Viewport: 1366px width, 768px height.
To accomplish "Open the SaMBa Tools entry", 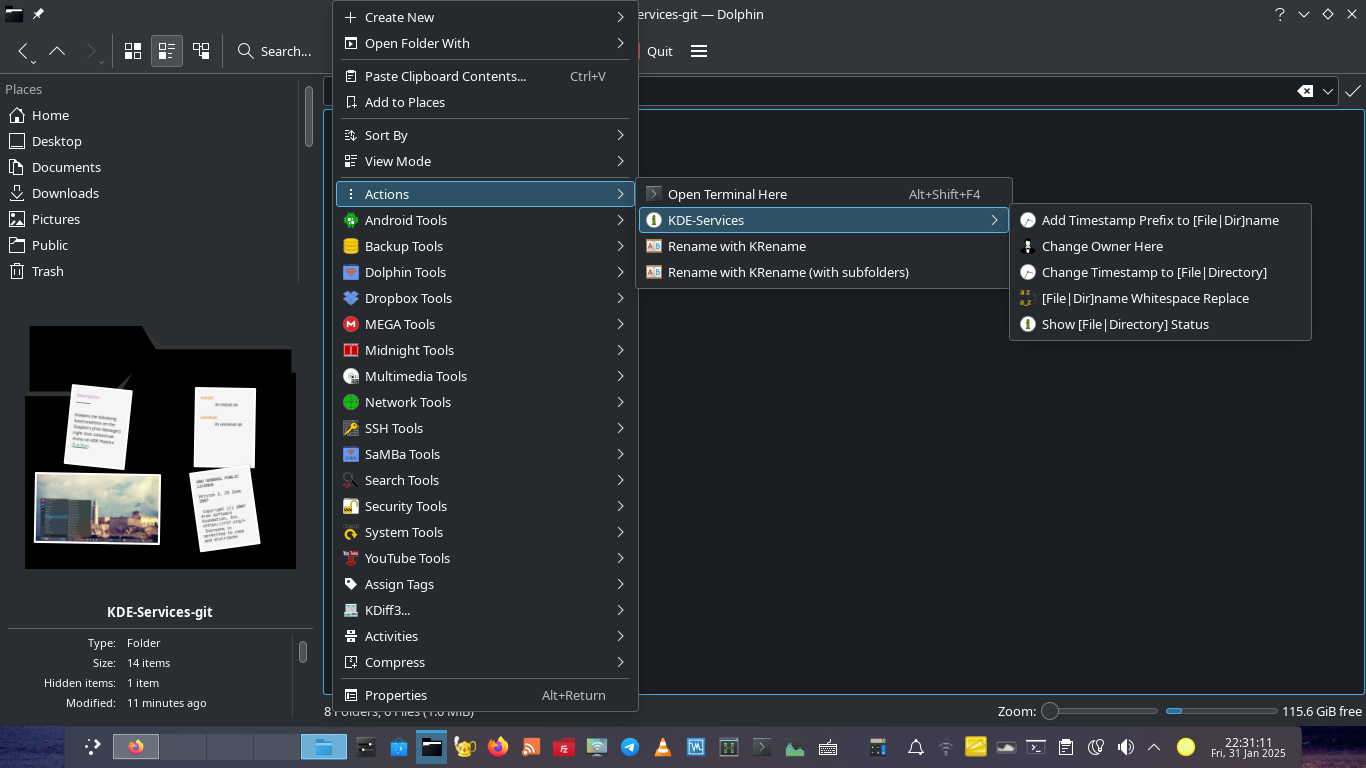I will tap(485, 454).
